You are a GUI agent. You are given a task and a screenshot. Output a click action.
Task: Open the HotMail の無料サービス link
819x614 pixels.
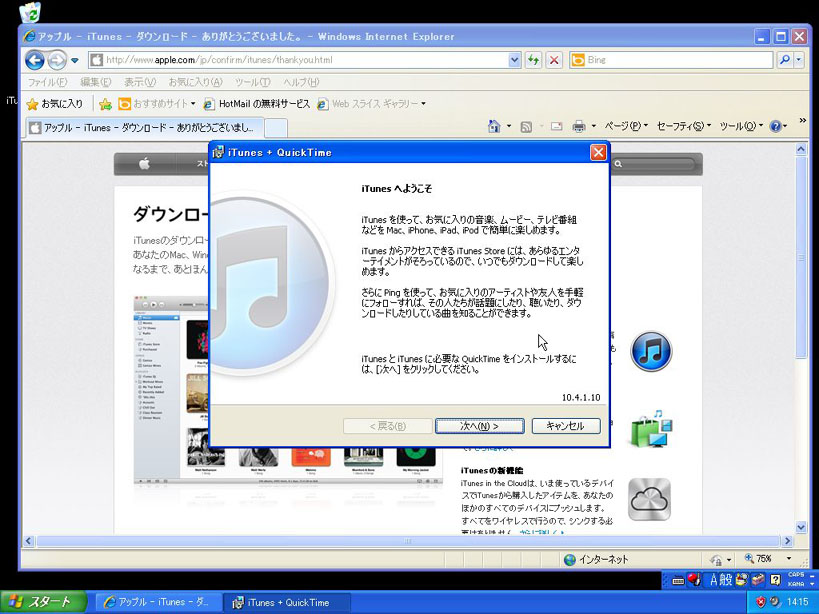pos(256,104)
